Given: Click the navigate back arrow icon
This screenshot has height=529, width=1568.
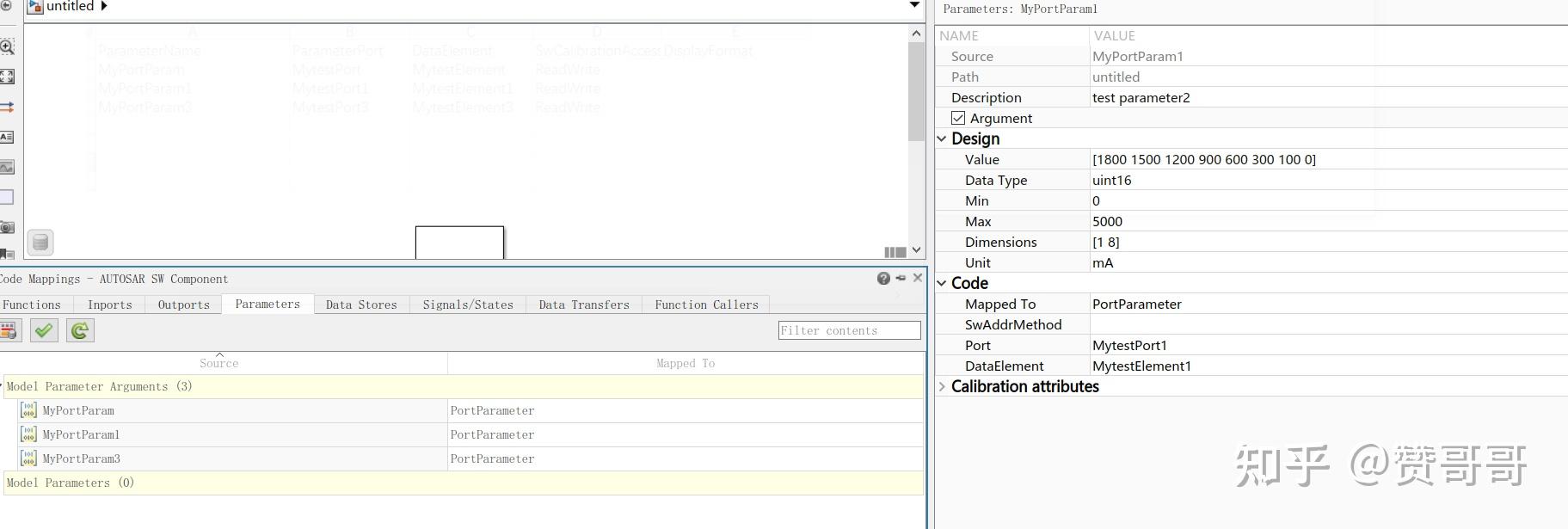Looking at the screenshot, I should point(6,5).
